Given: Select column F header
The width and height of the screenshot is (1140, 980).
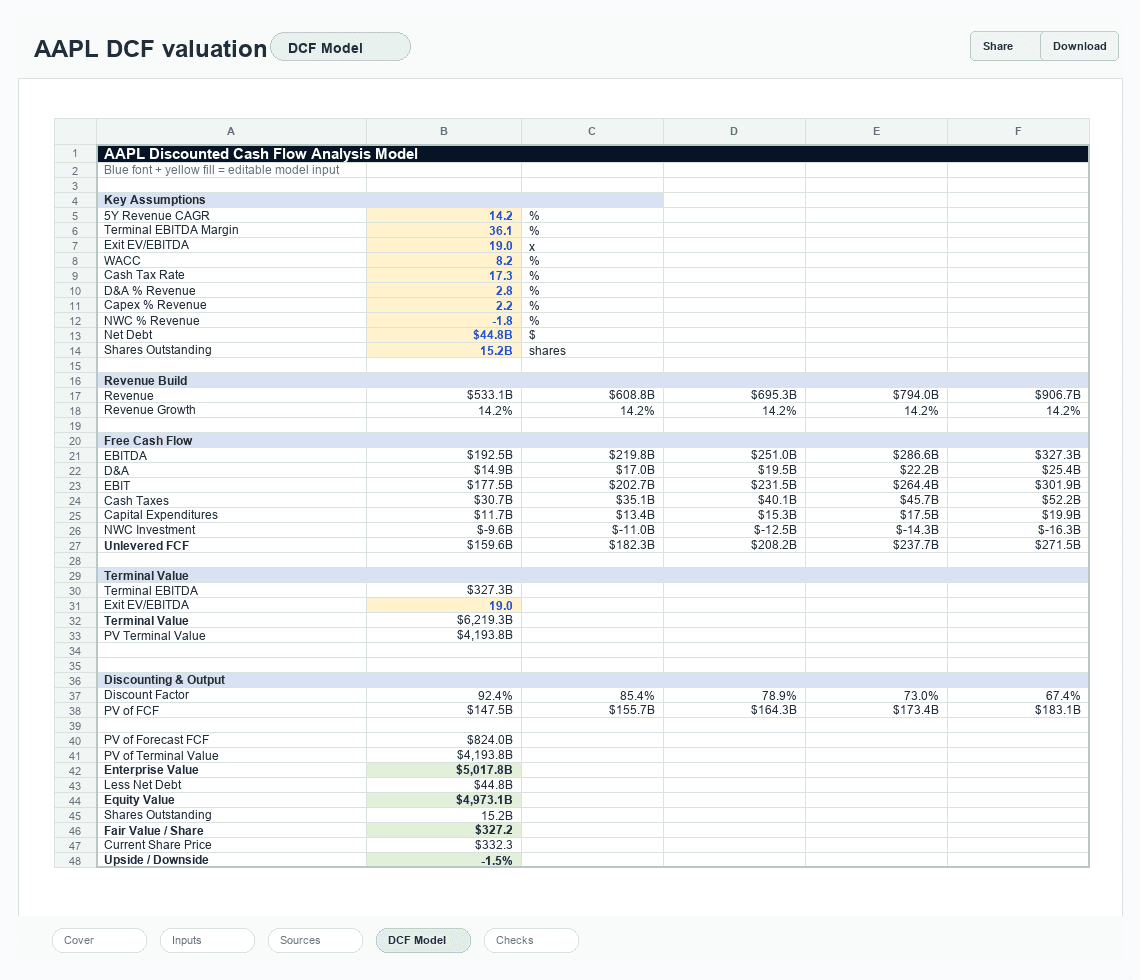Looking at the screenshot, I should [x=1018, y=132].
